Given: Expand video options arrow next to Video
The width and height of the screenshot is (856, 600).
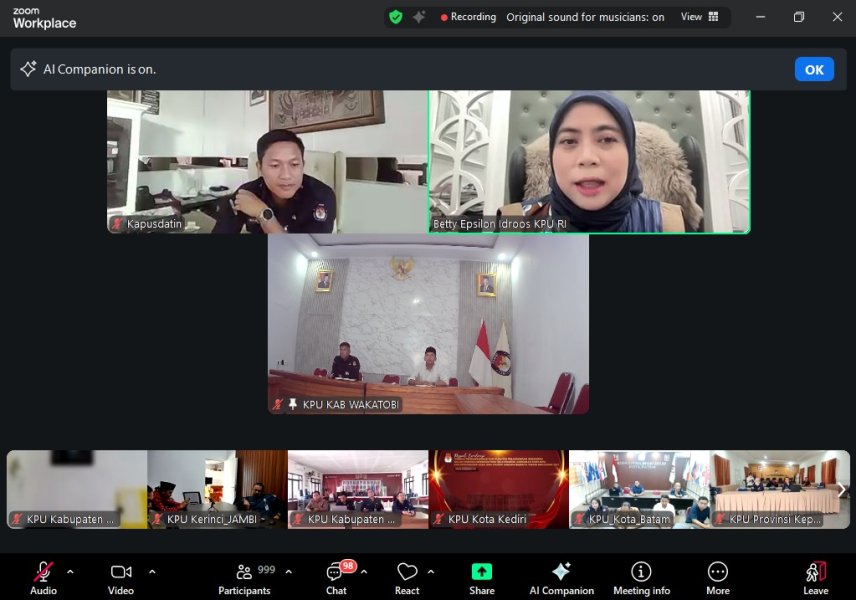Looking at the screenshot, I should tap(152, 572).
